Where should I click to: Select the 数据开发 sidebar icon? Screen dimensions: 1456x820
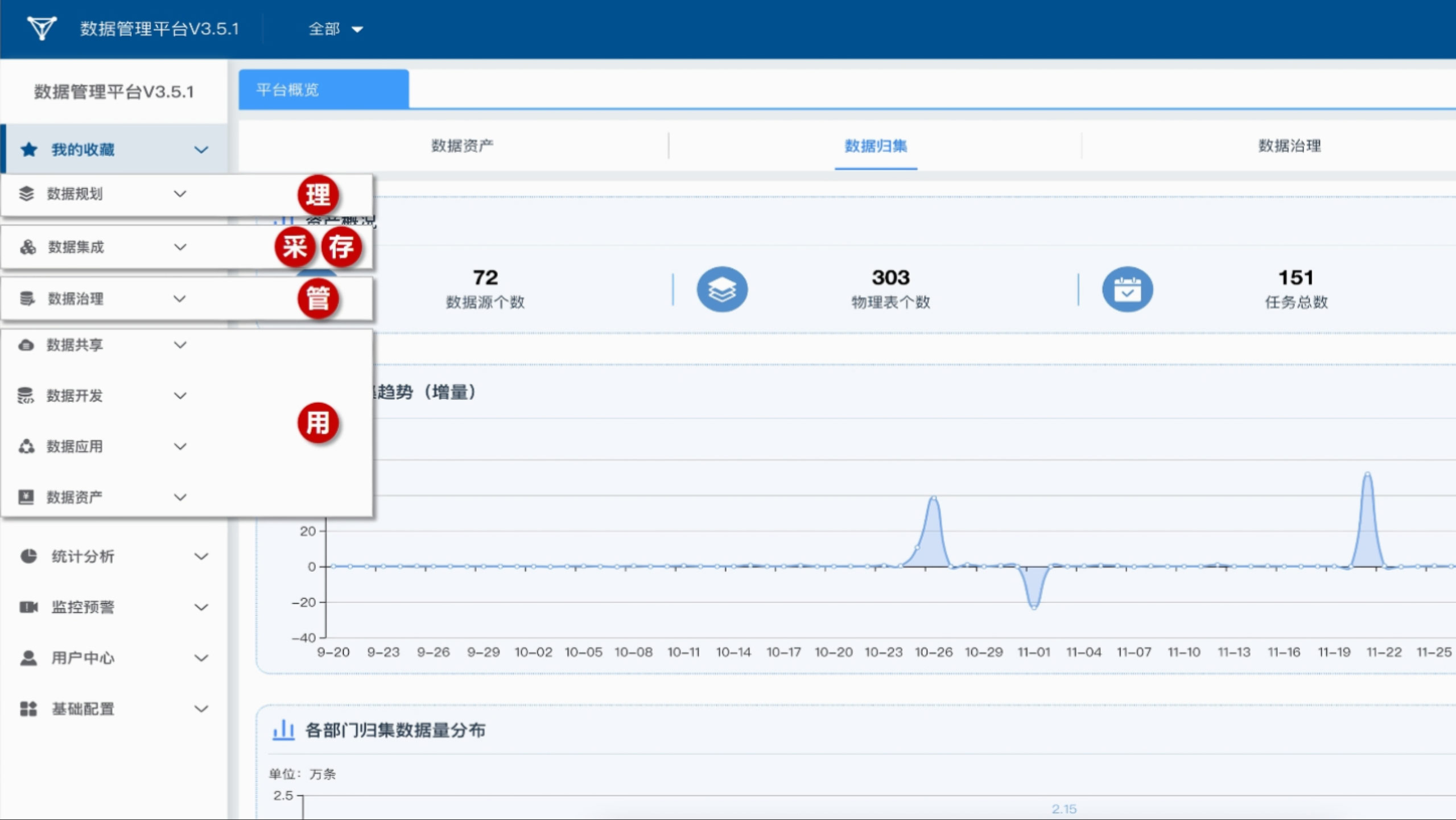[x=26, y=395]
